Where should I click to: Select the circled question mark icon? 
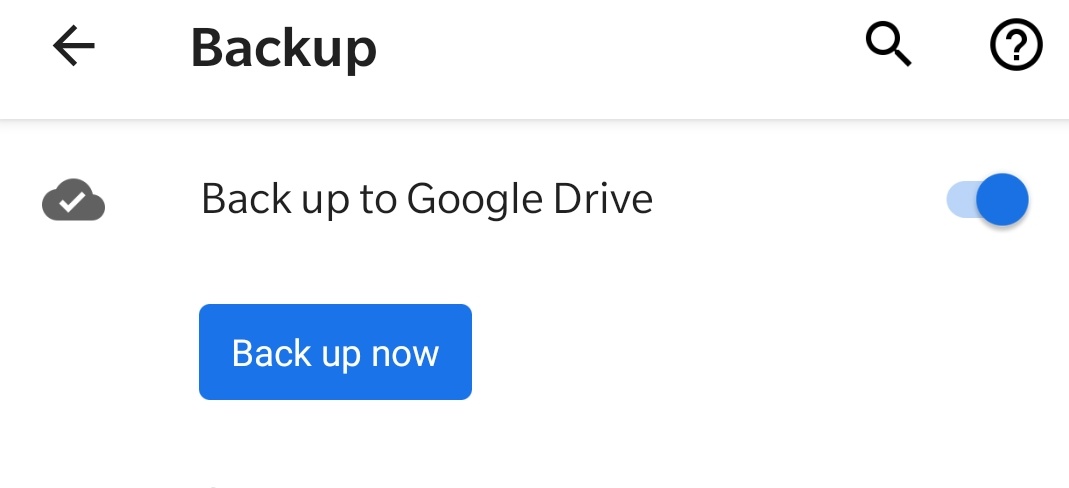coord(1016,45)
